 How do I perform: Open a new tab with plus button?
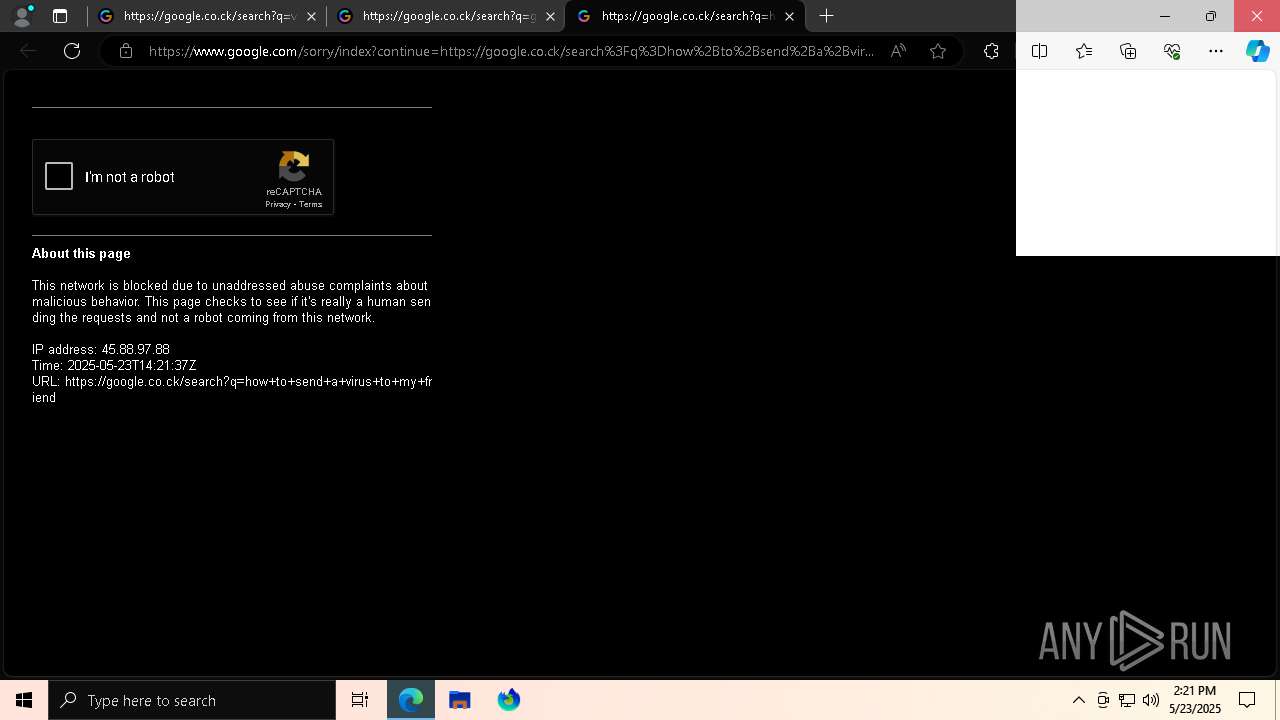pos(826,16)
